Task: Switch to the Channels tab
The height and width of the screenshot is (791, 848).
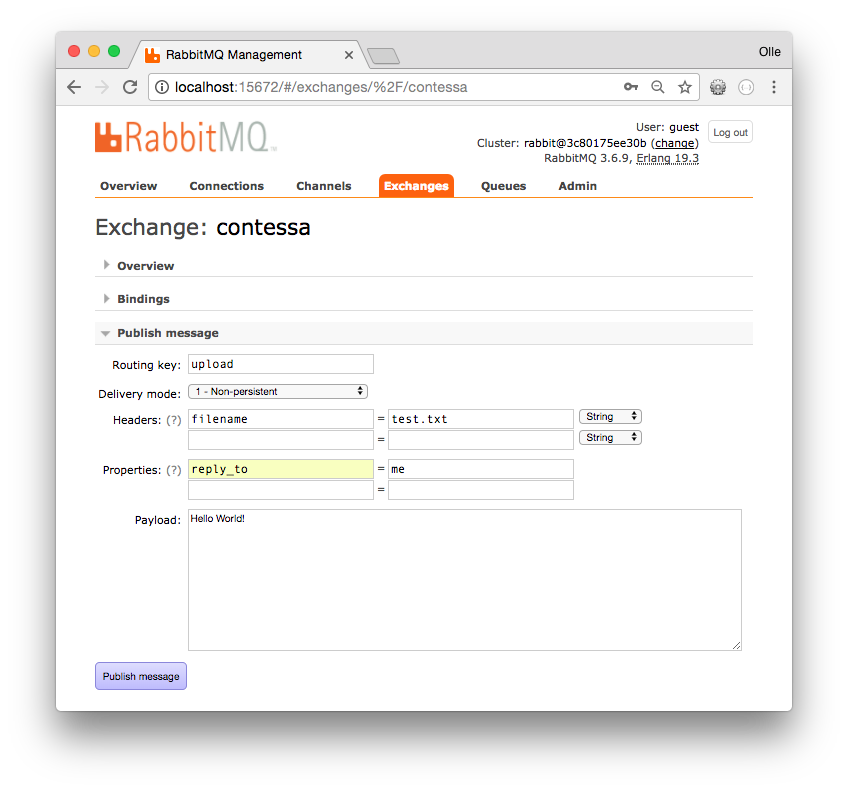Action: pos(323,186)
